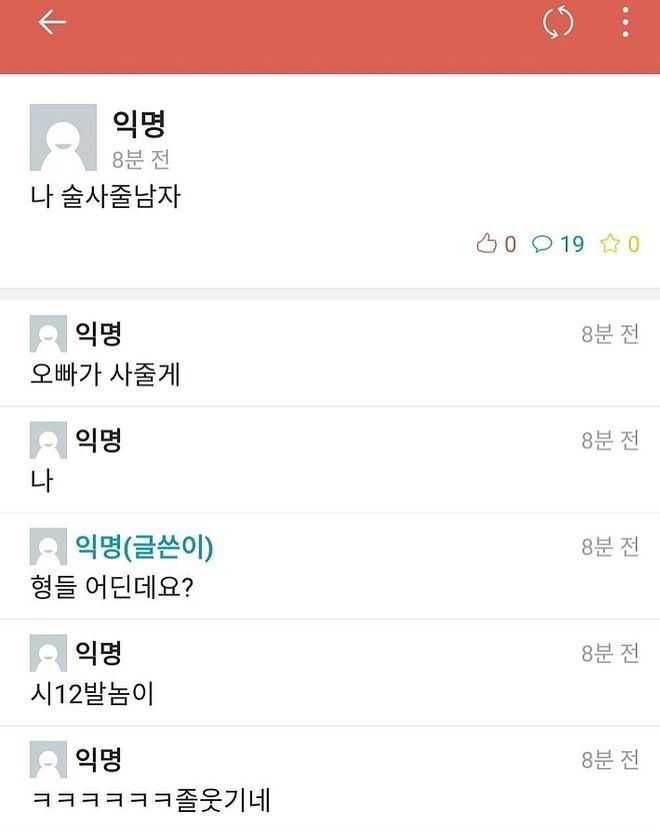Tap the favorites count next to the star
Image resolution: width=660 pixels, height=830 pixels.
634,244
